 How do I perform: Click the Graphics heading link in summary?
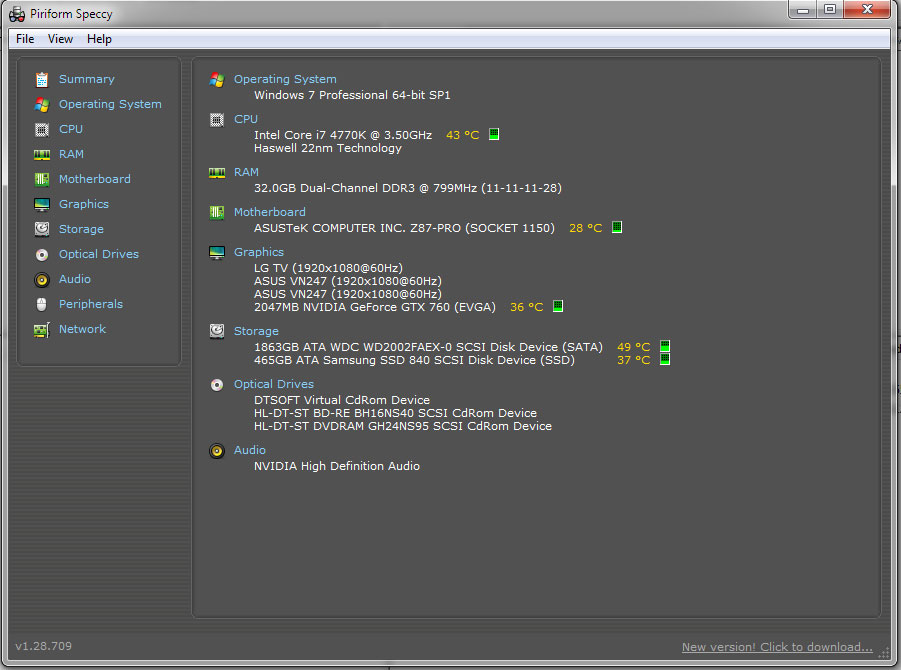tap(259, 252)
